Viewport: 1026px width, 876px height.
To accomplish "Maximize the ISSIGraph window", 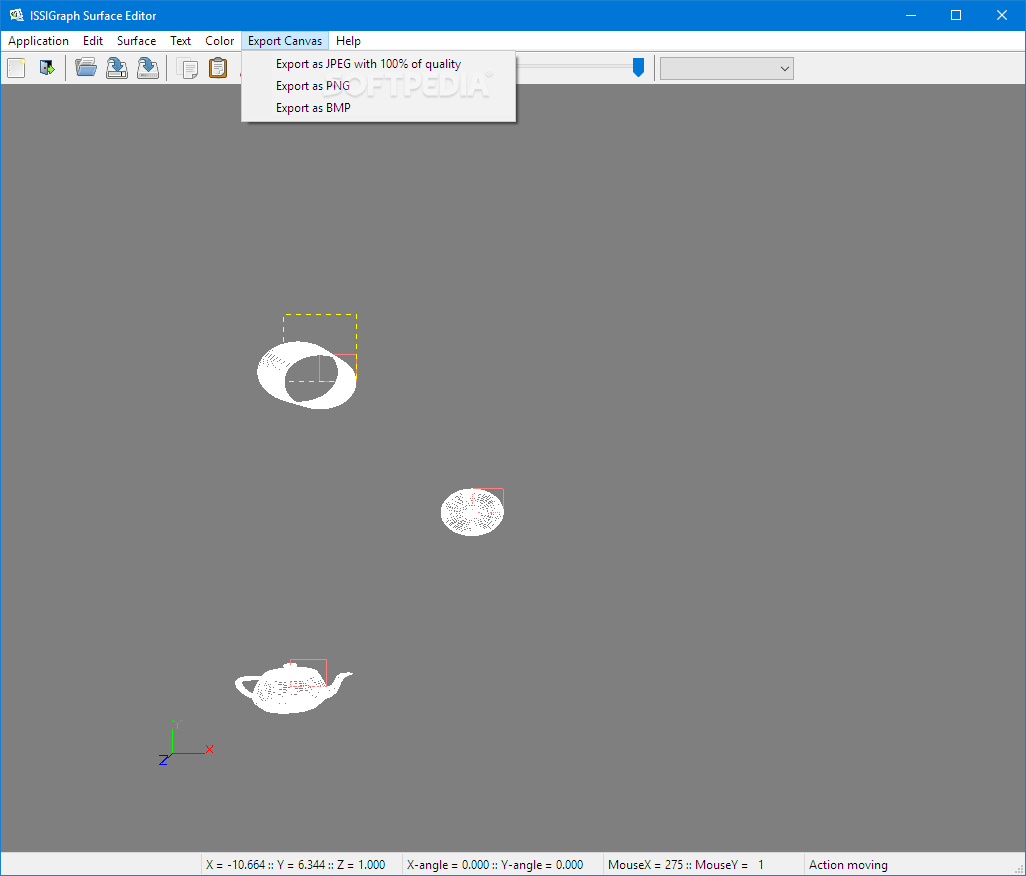I will point(956,15).
